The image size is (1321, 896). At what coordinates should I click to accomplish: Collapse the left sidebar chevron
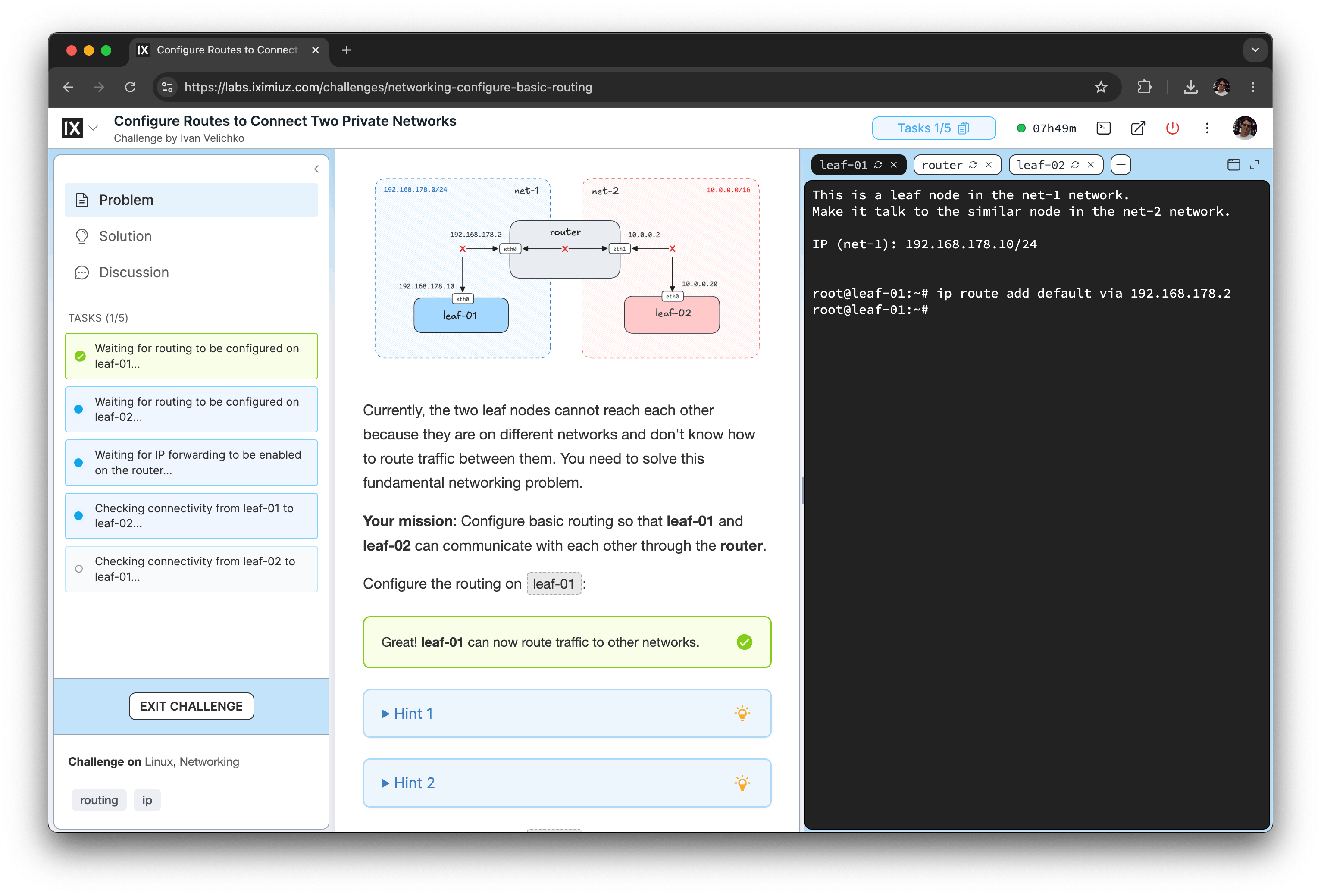click(x=316, y=169)
